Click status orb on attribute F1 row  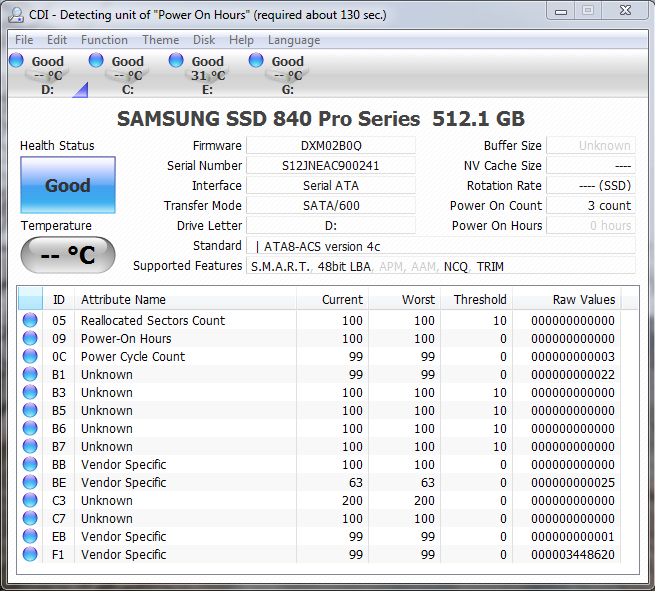pos(30,555)
